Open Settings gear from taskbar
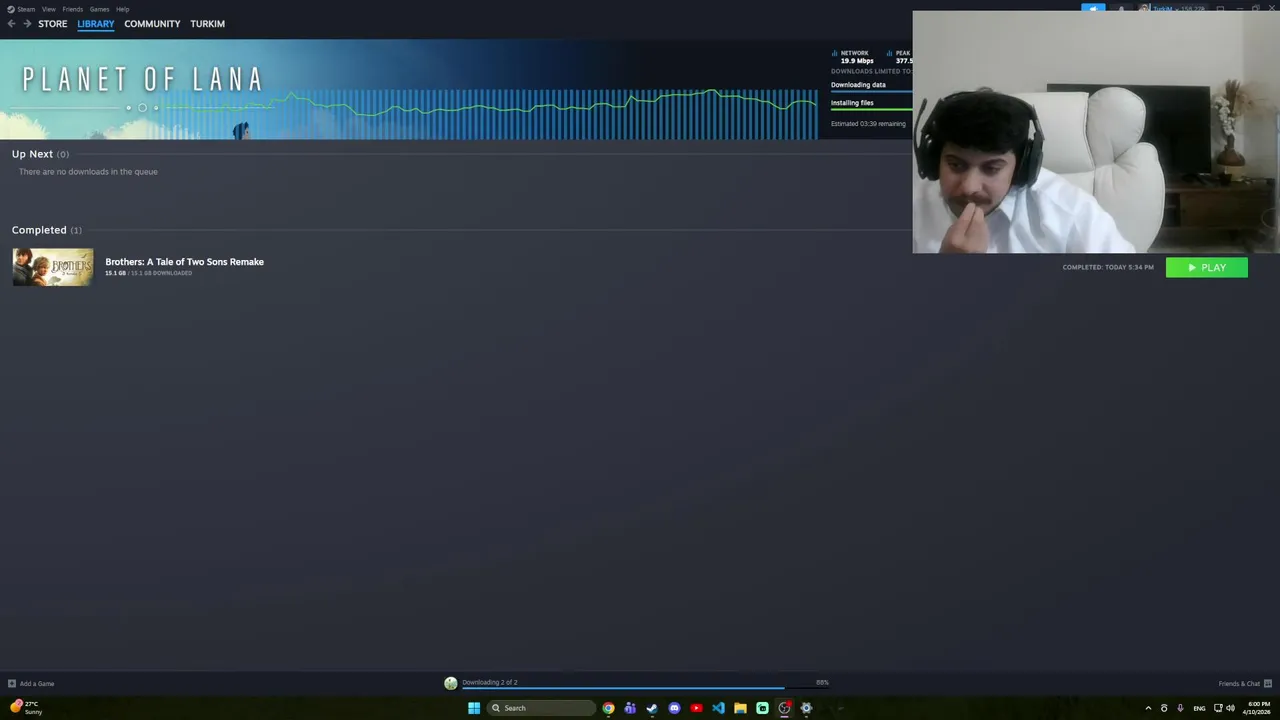This screenshot has width=1280, height=720. pyautogui.click(x=806, y=708)
